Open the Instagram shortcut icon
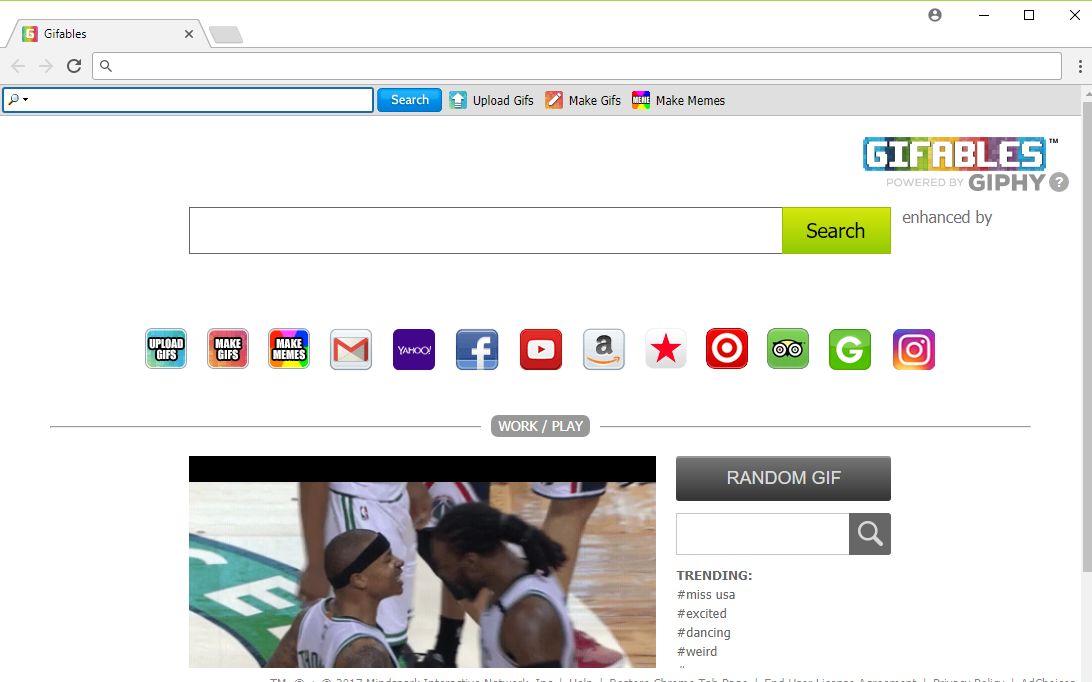Viewport: 1092px width, 682px height. pyautogui.click(x=914, y=349)
